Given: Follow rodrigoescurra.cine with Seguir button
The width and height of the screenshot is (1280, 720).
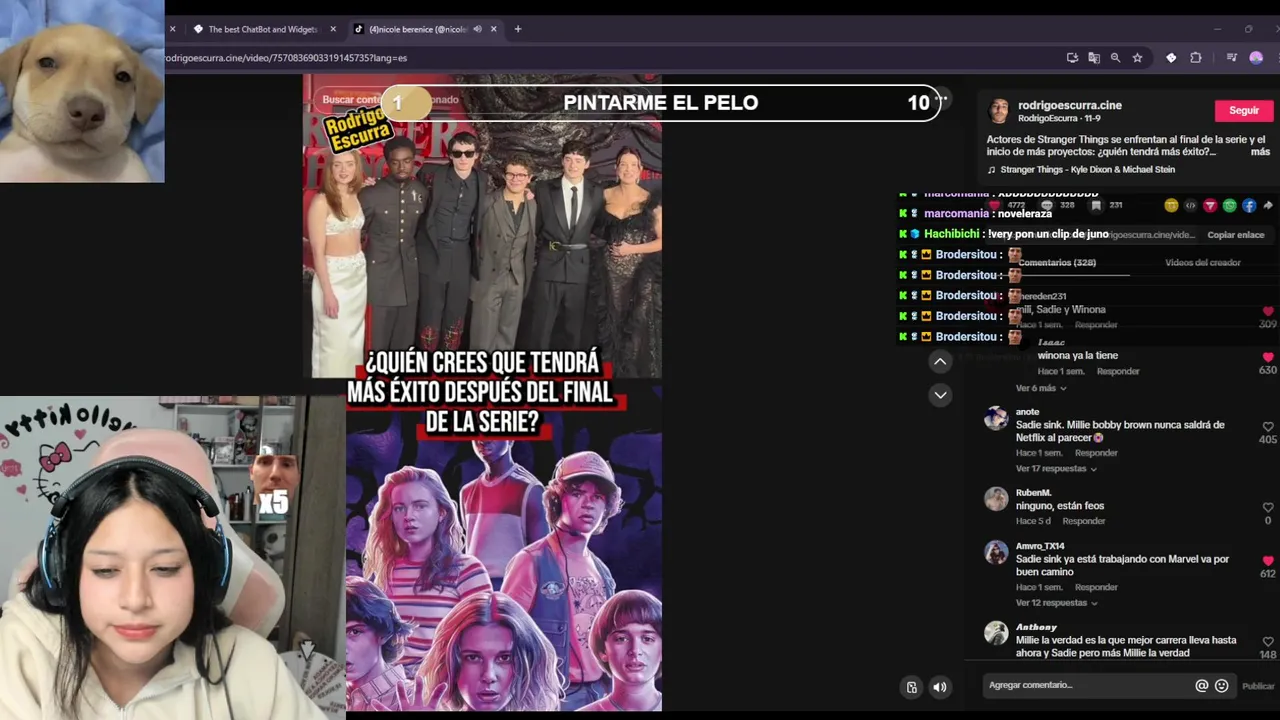Looking at the screenshot, I should [1244, 110].
